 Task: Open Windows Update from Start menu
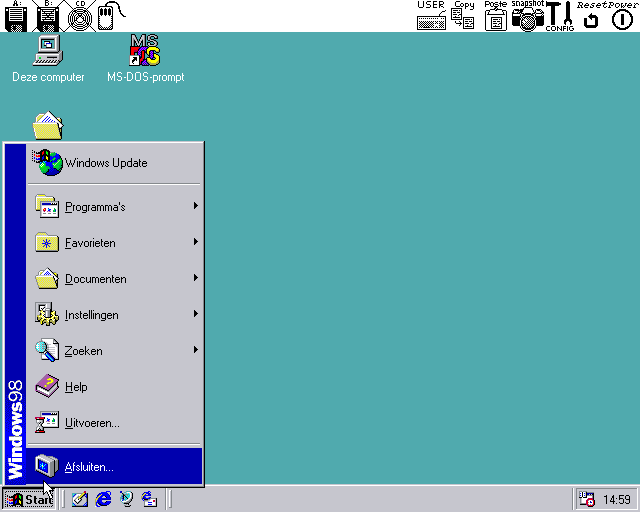pyautogui.click(x=114, y=163)
